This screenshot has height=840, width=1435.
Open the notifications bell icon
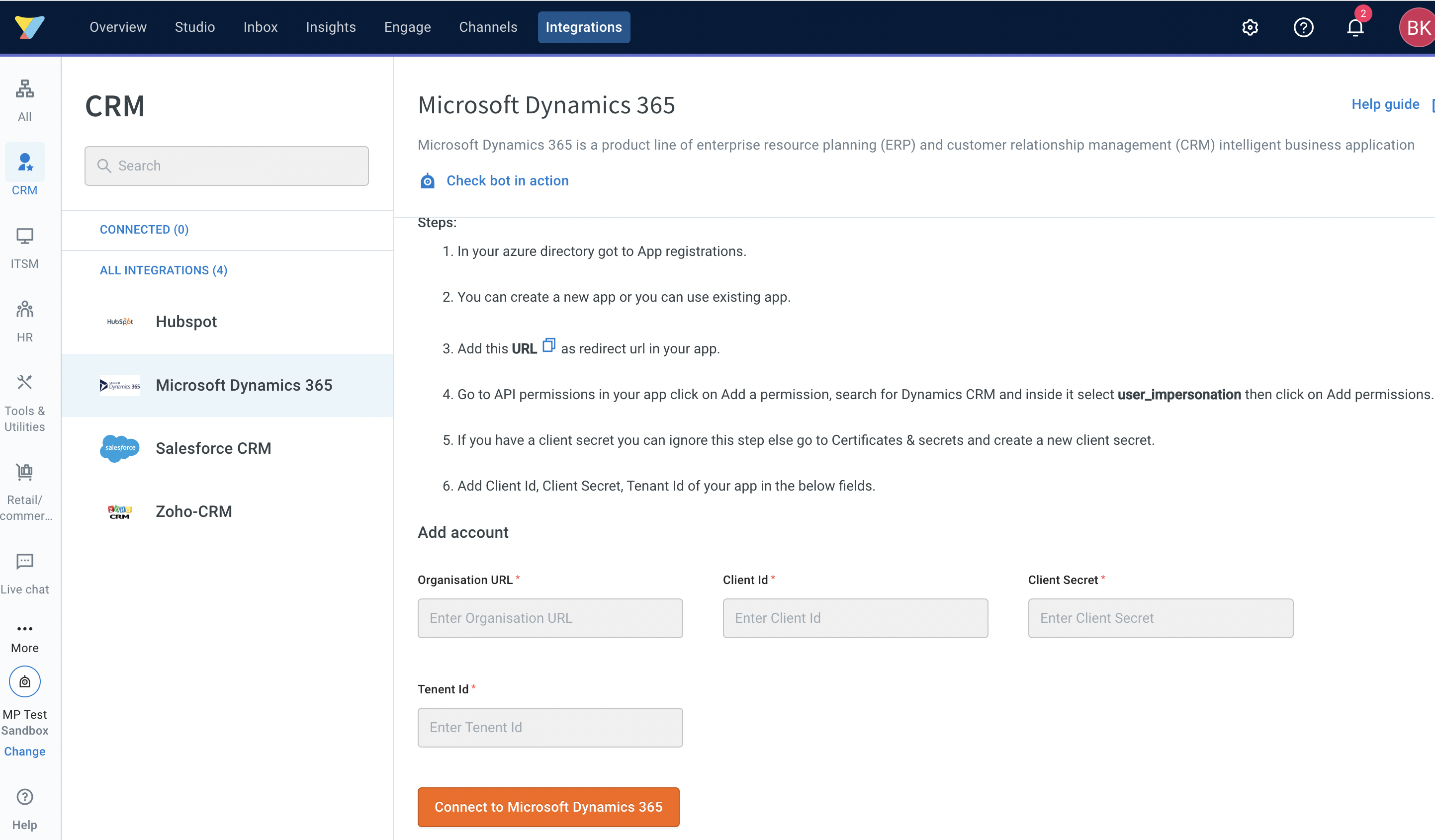click(1355, 27)
